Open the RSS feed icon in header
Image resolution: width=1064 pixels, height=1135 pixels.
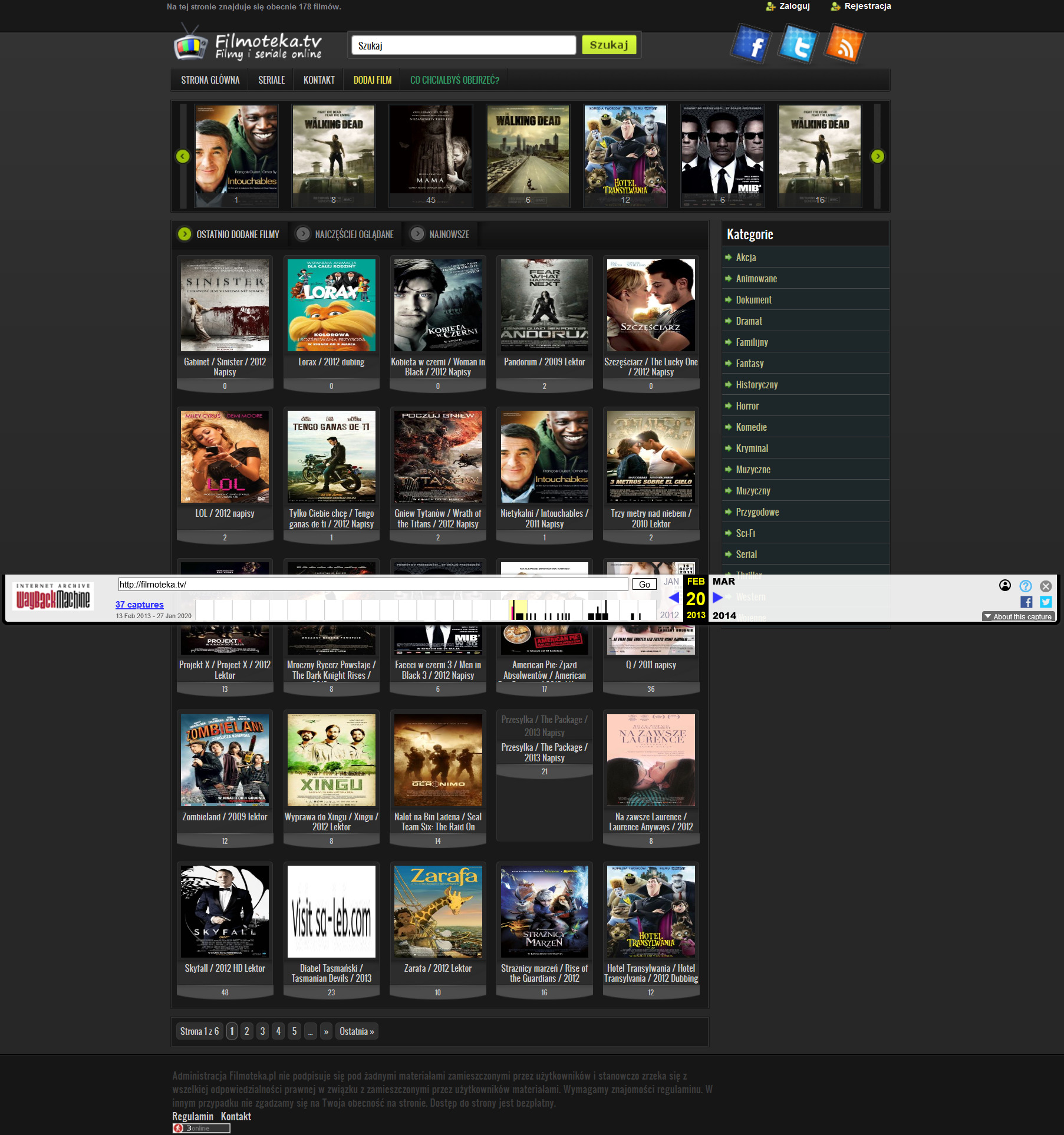(844, 44)
